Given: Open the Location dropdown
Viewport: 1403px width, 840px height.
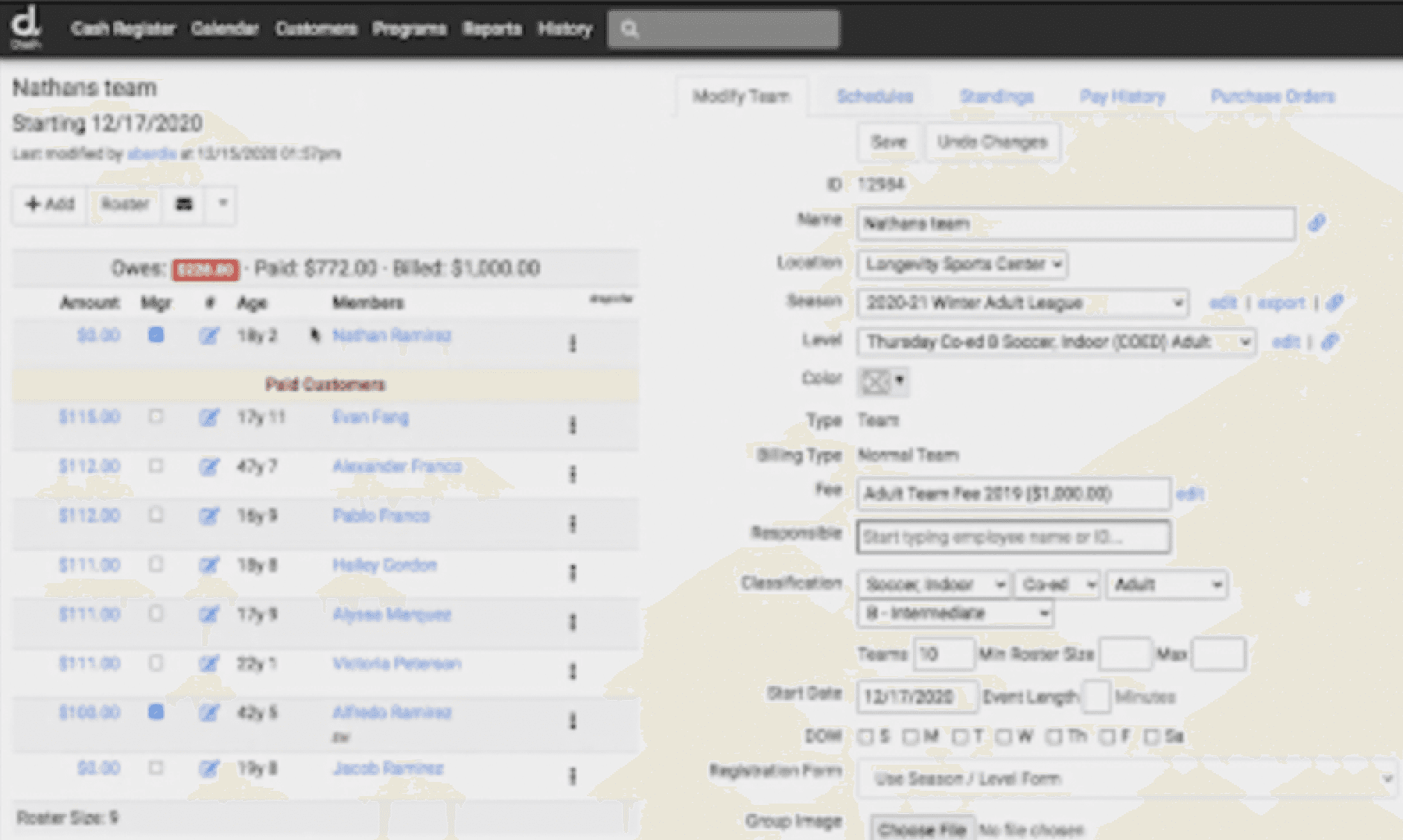Looking at the screenshot, I should pyautogui.click(x=962, y=264).
